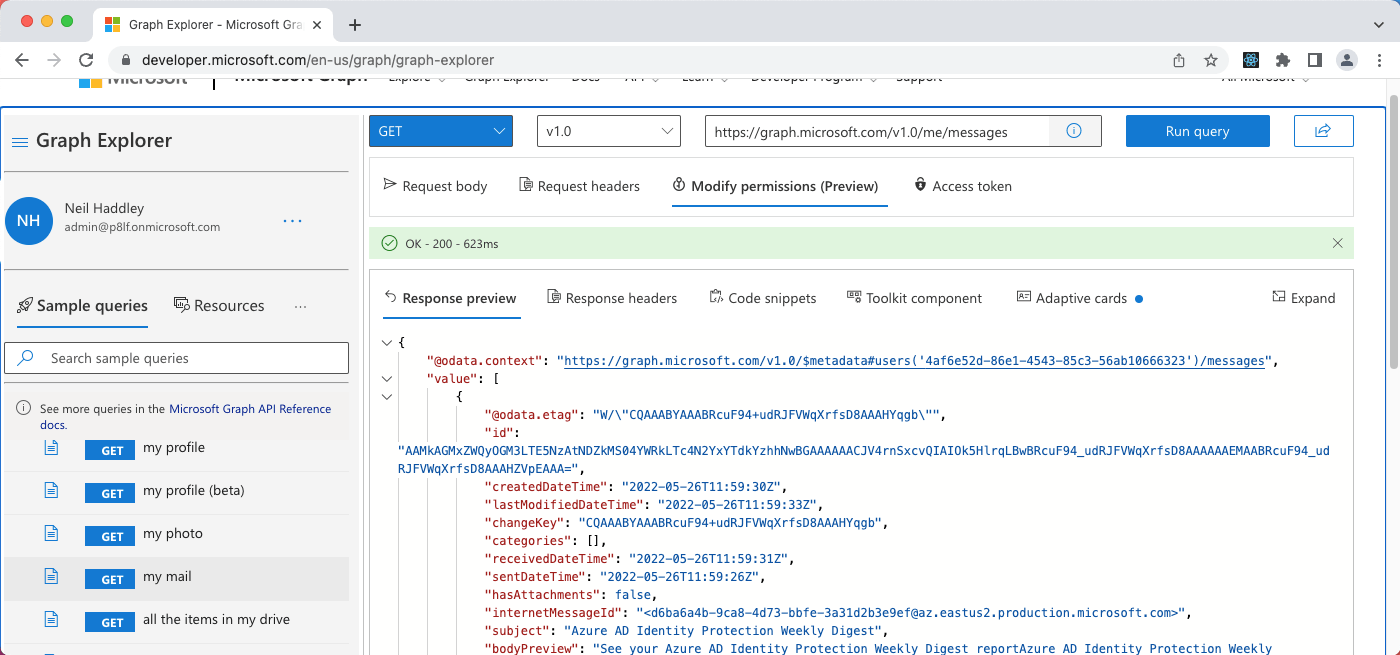The height and width of the screenshot is (655, 1400).
Task: Open the profile ellipsis options menu
Action: [292, 220]
